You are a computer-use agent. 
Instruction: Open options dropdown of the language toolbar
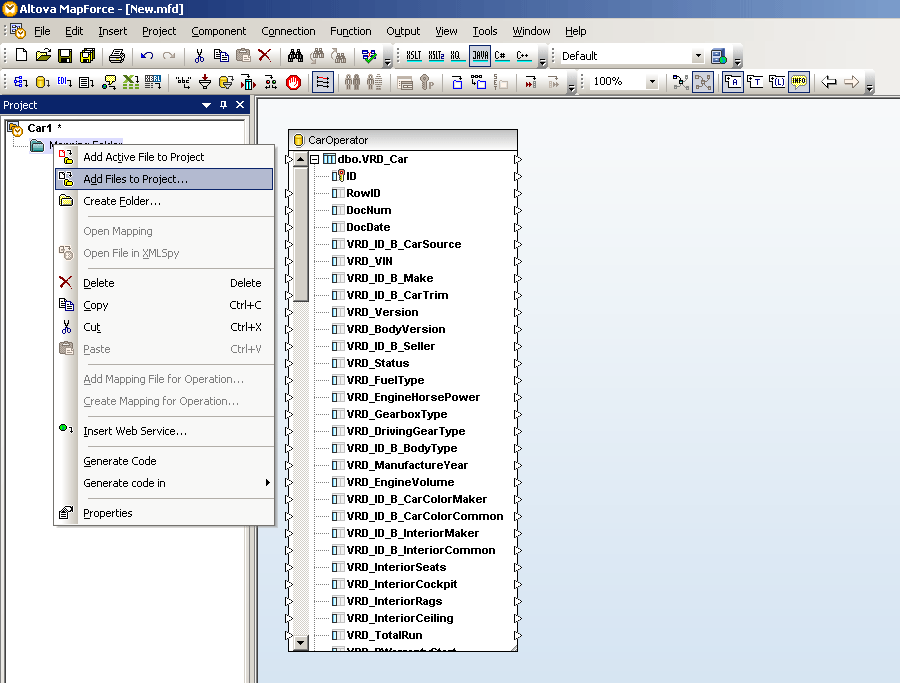[x=542, y=61]
